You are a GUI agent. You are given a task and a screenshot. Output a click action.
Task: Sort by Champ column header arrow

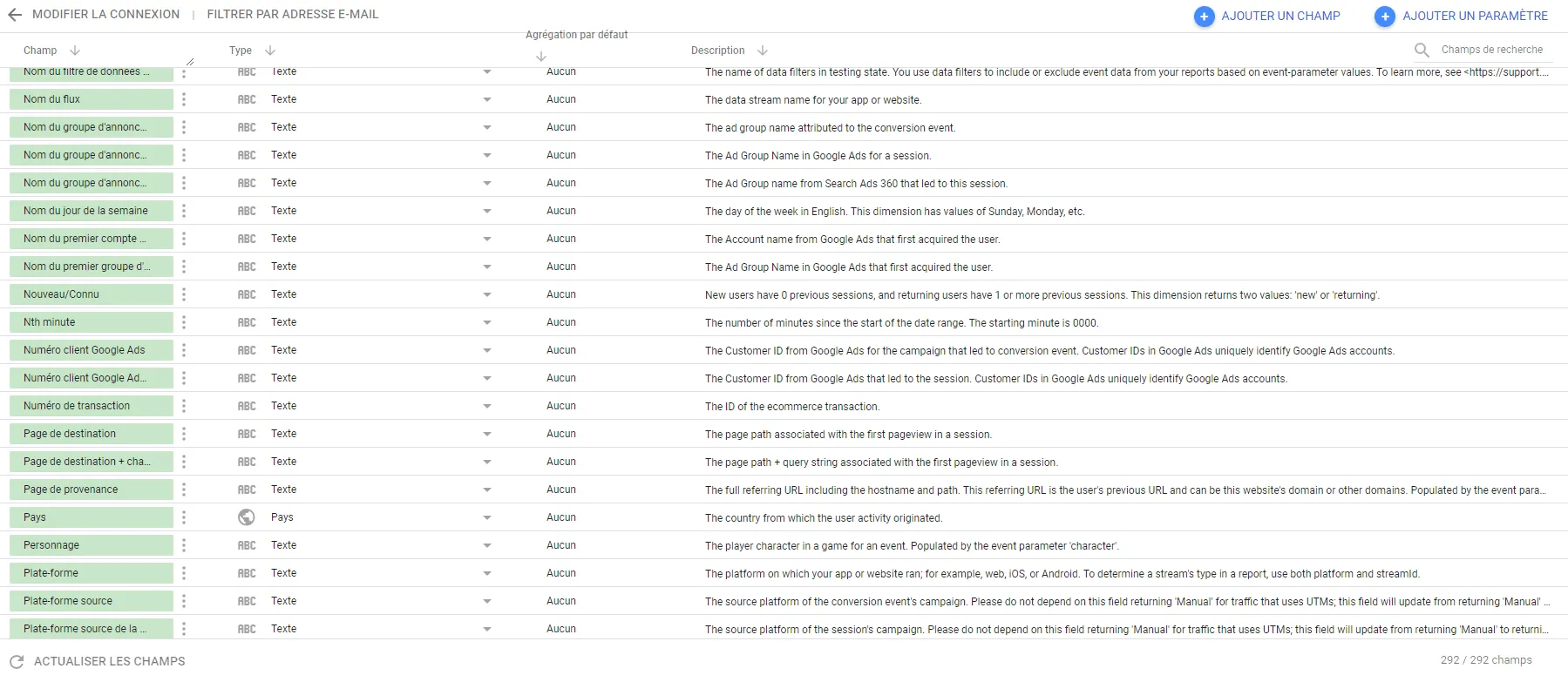(75, 51)
